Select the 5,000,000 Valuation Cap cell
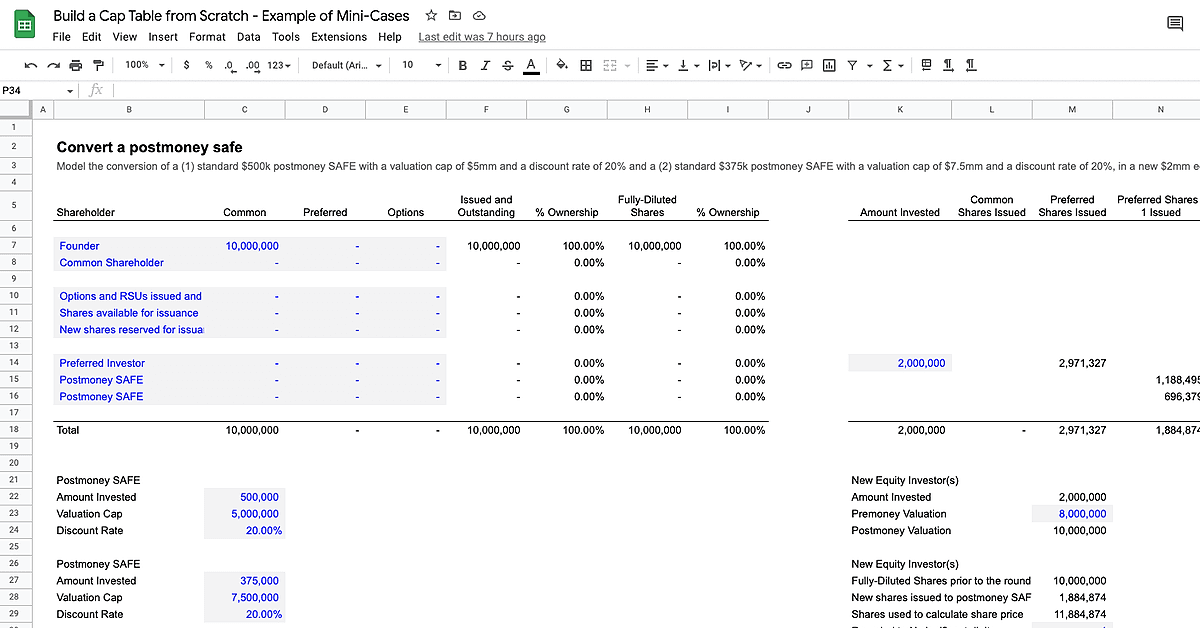This screenshot has height=628, width=1200. click(244, 514)
